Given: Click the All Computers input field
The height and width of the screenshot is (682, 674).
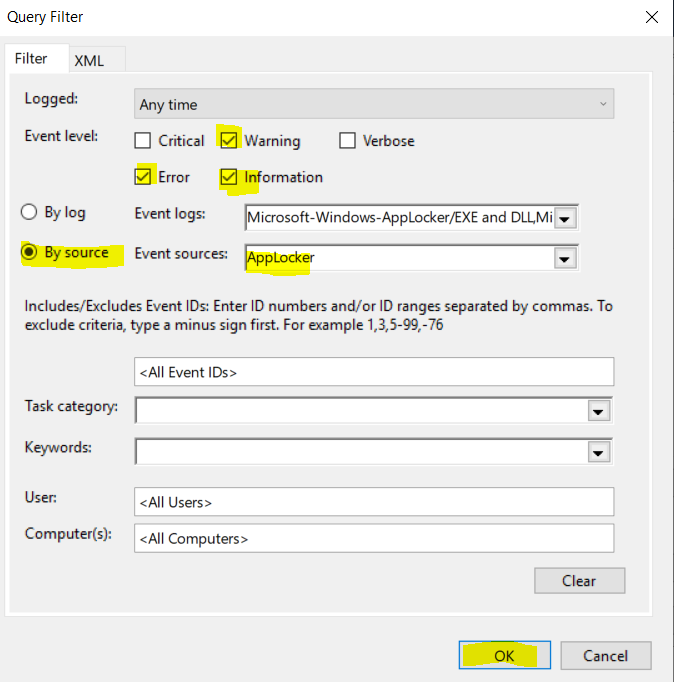Looking at the screenshot, I should coord(374,538).
